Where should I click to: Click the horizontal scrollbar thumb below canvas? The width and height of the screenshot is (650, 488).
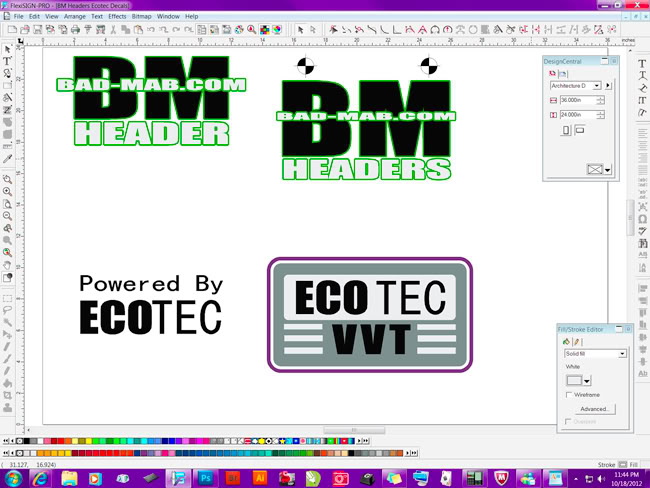(x=354, y=430)
